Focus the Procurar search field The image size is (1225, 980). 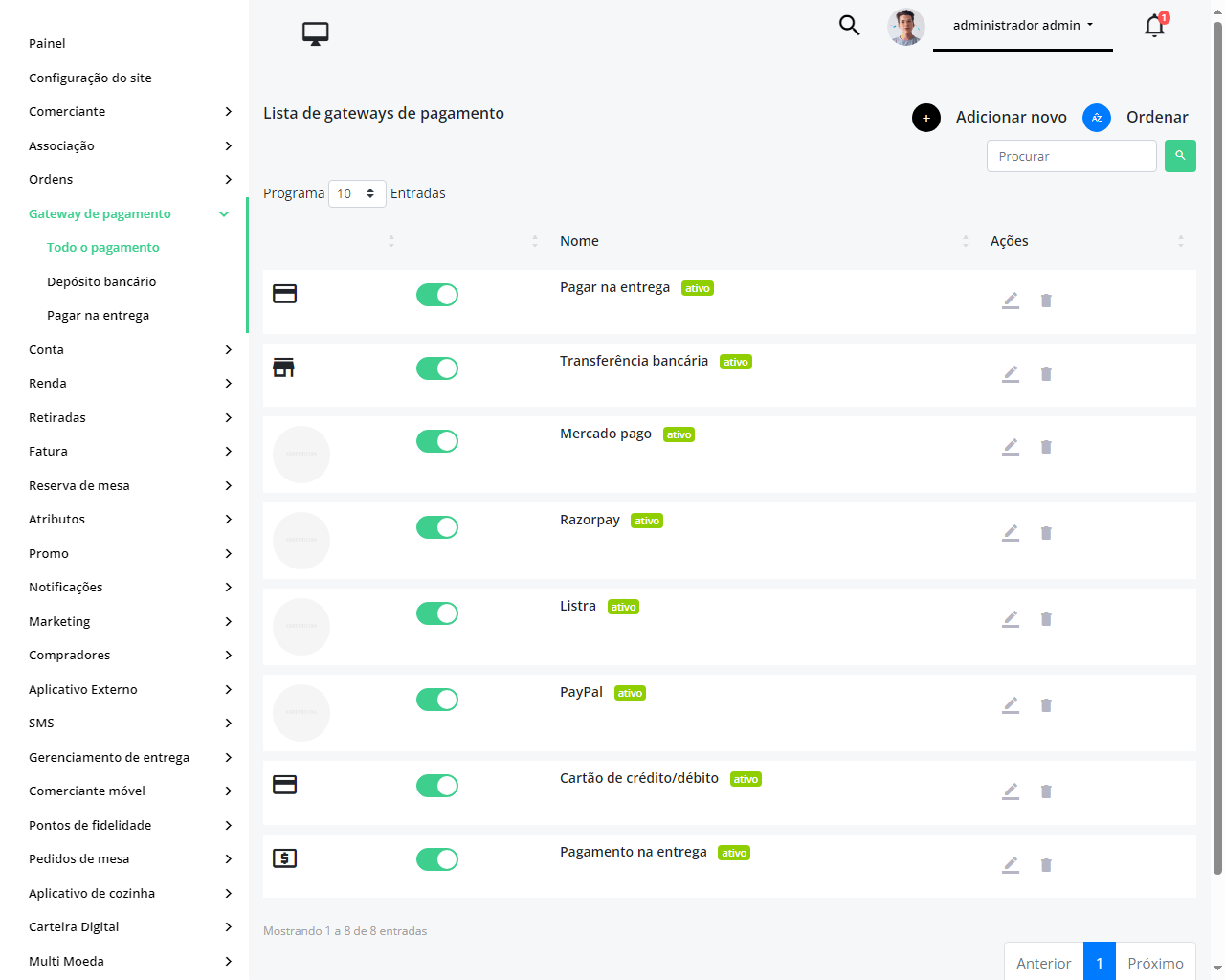coord(1071,156)
